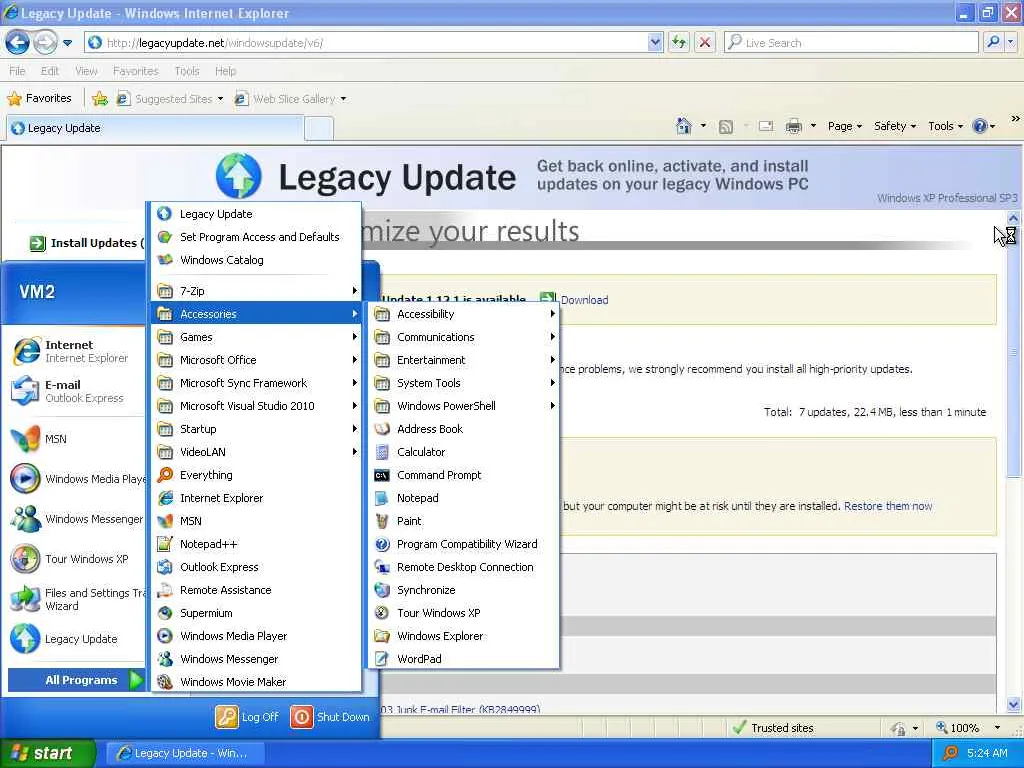Expand the Accessibility submenu
1024x768 pixels.
tap(464, 314)
